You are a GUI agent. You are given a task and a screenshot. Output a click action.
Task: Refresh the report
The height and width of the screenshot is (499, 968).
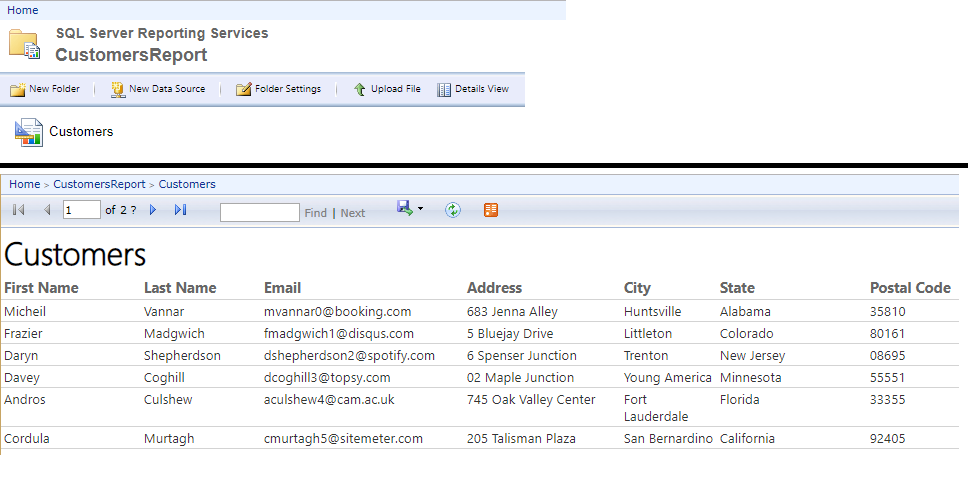coord(453,210)
